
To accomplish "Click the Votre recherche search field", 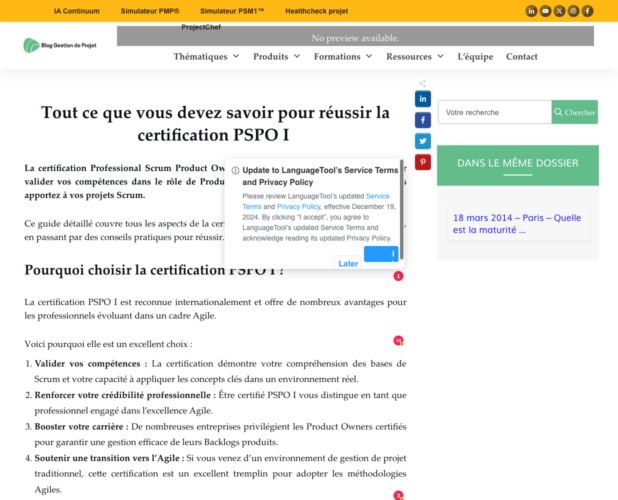I will 495,112.
